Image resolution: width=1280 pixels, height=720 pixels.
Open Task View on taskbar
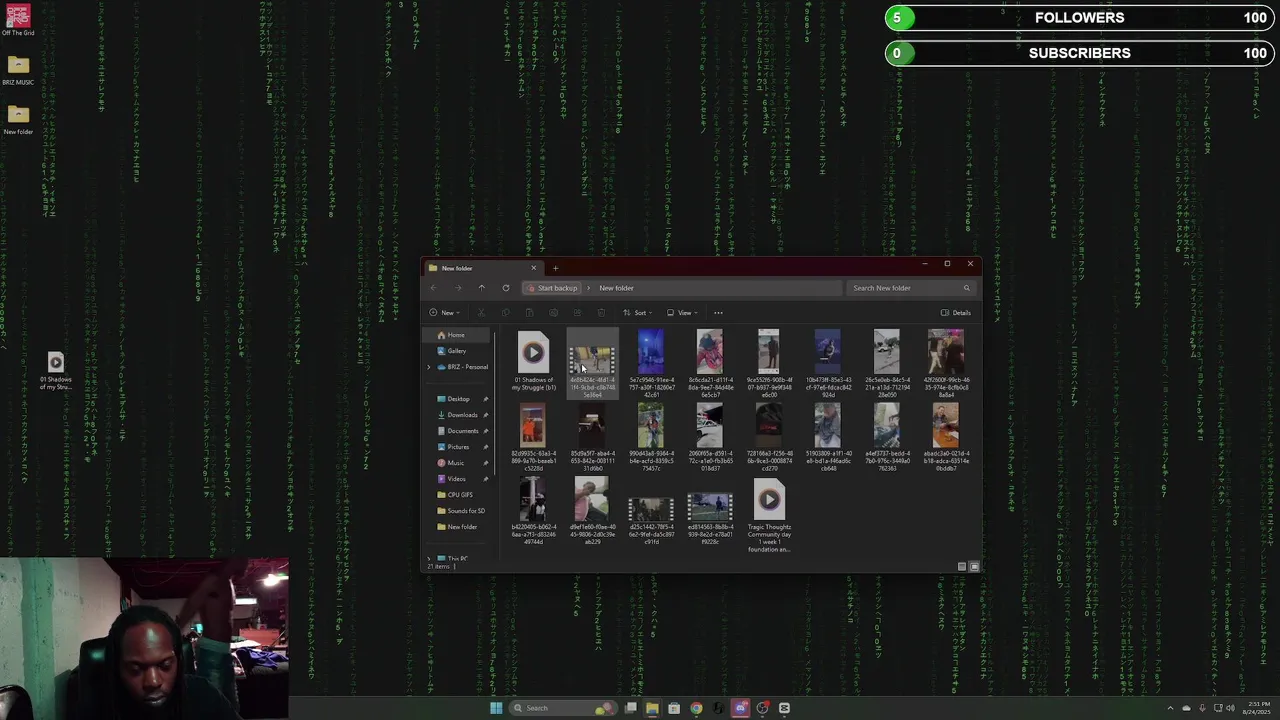pos(631,708)
